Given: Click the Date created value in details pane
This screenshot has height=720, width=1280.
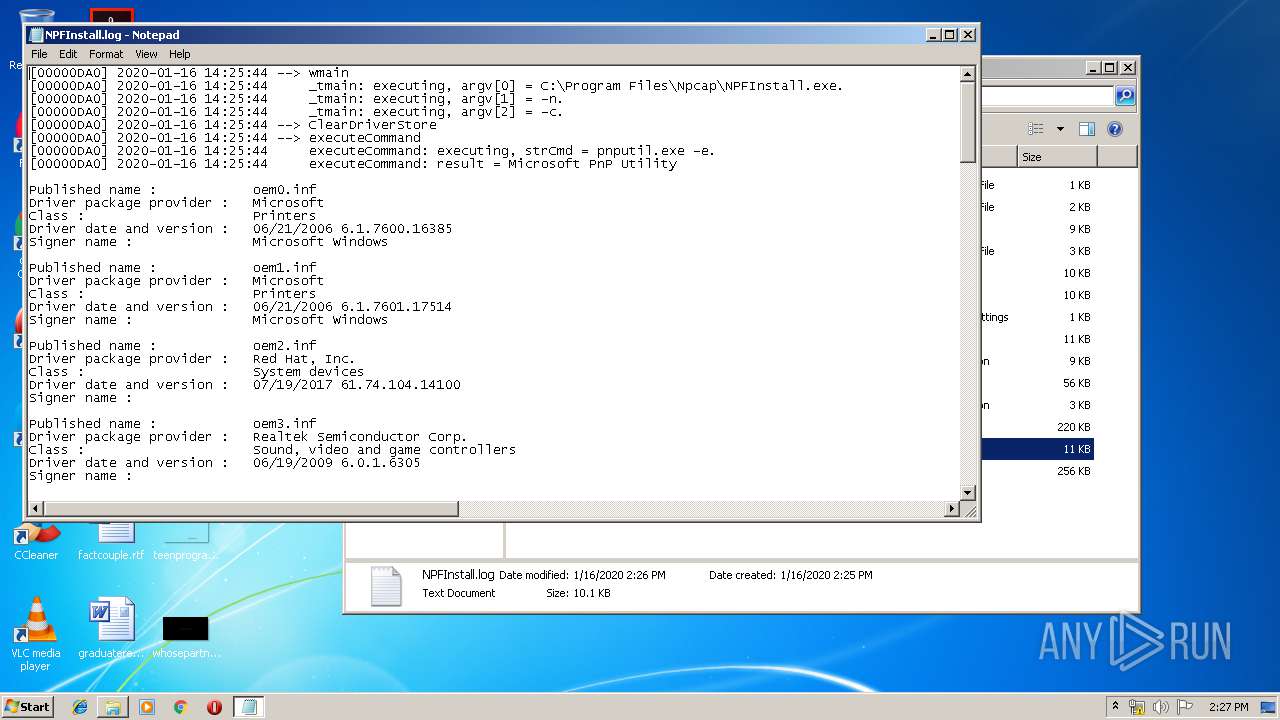Looking at the screenshot, I should pos(826,575).
